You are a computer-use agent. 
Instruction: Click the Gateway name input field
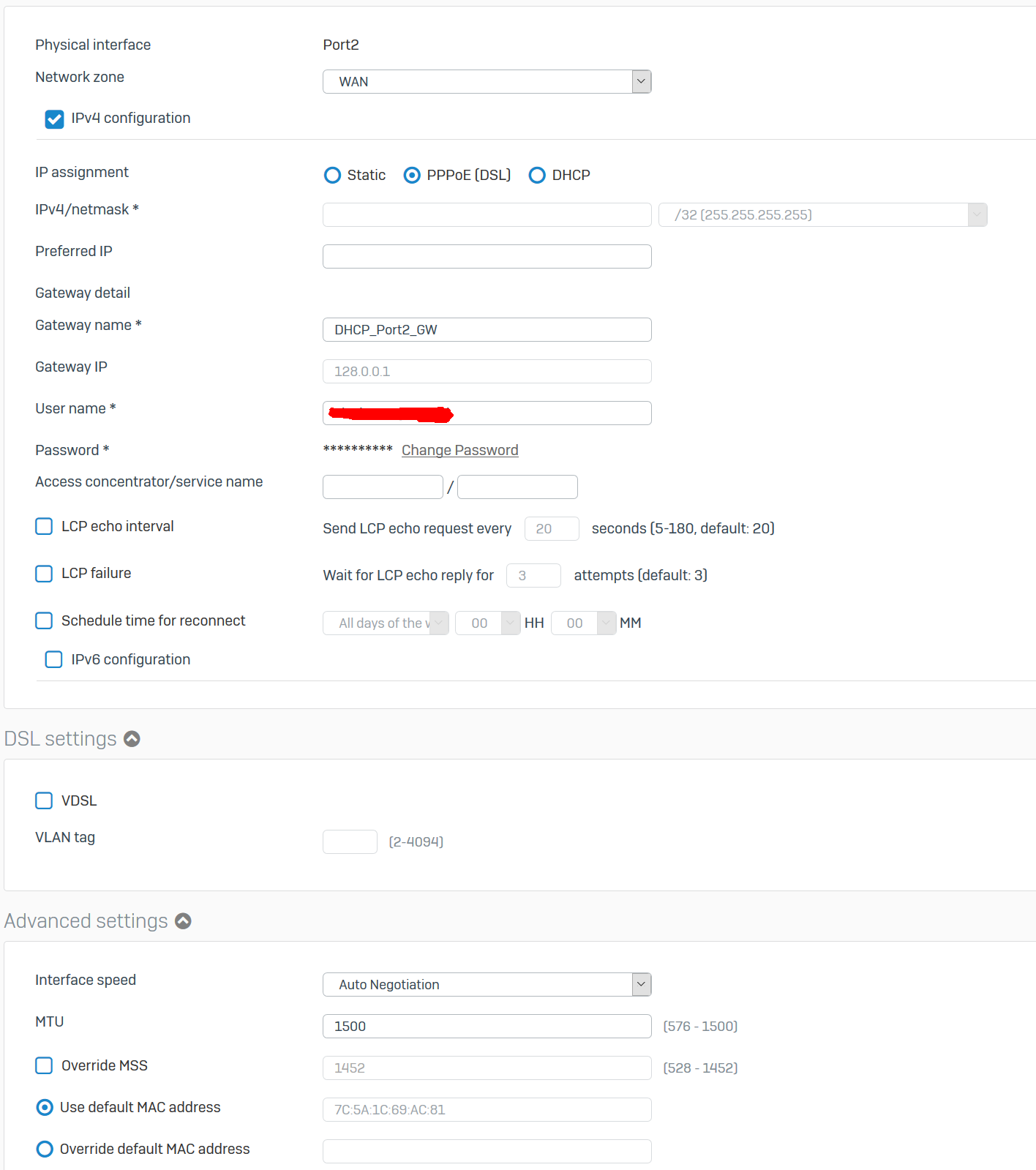coord(487,330)
